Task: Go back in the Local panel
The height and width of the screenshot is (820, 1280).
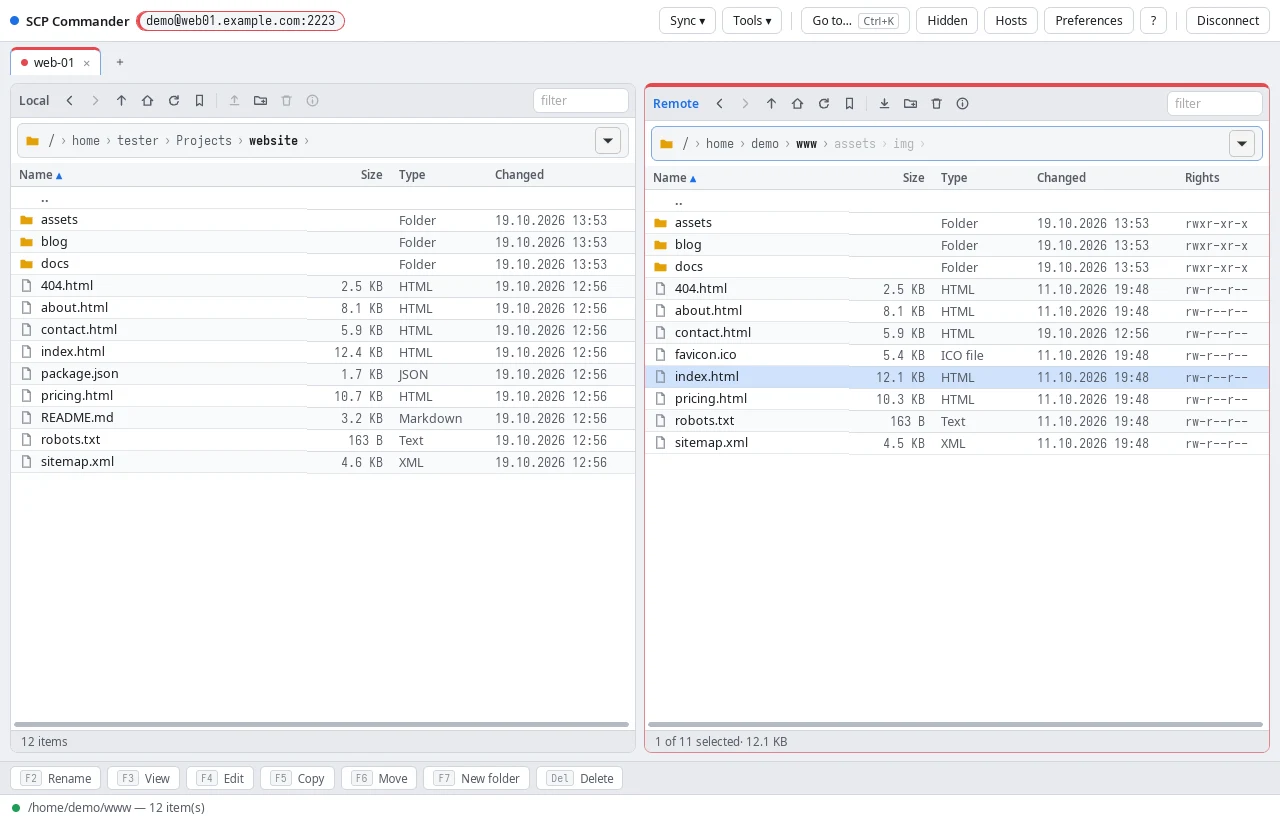Action: tap(70, 100)
